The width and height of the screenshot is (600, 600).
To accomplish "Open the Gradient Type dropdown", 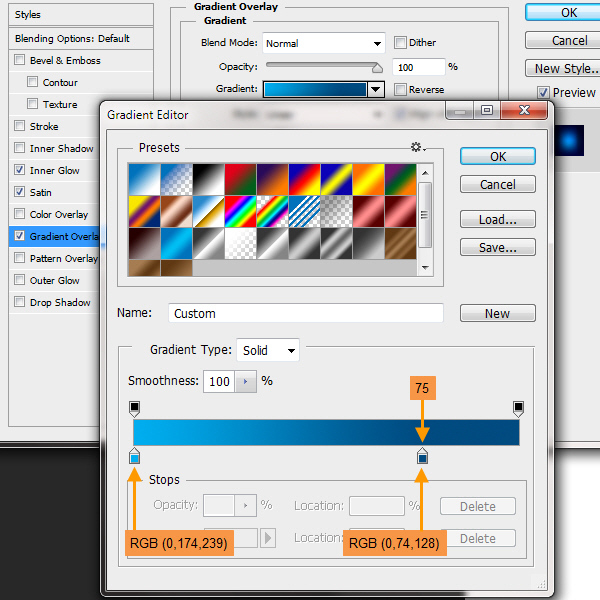I will pos(268,350).
